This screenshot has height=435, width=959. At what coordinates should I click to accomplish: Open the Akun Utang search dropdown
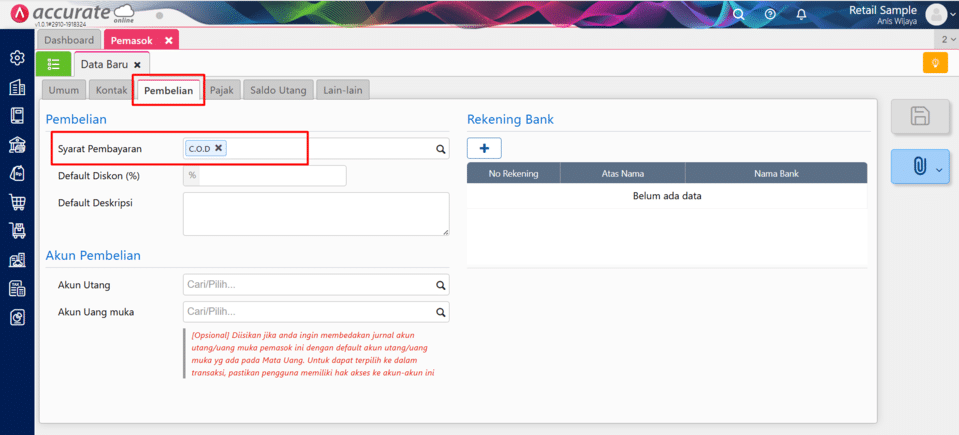pyautogui.click(x=440, y=285)
